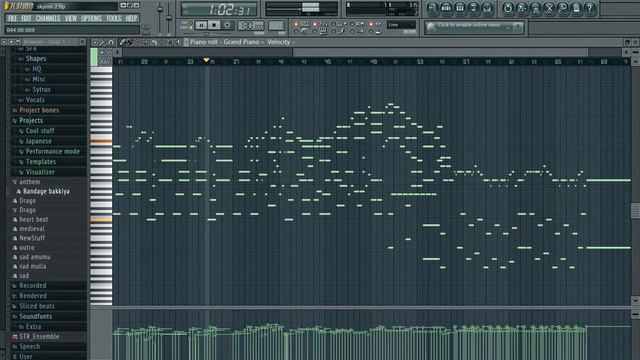Click the Undo circular-arrow icon

508,8
